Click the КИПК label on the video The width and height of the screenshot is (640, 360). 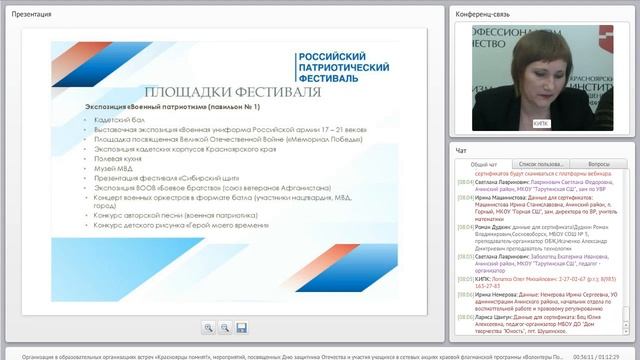pyautogui.click(x=541, y=123)
